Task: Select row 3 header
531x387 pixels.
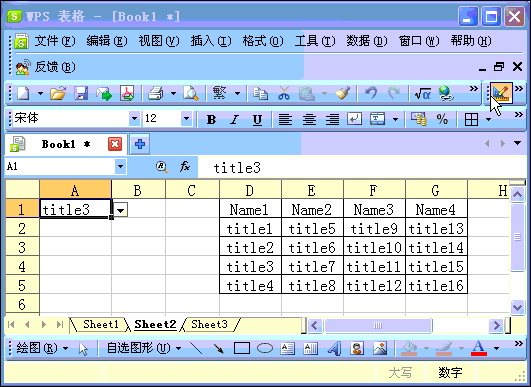Action: click(22, 248)
